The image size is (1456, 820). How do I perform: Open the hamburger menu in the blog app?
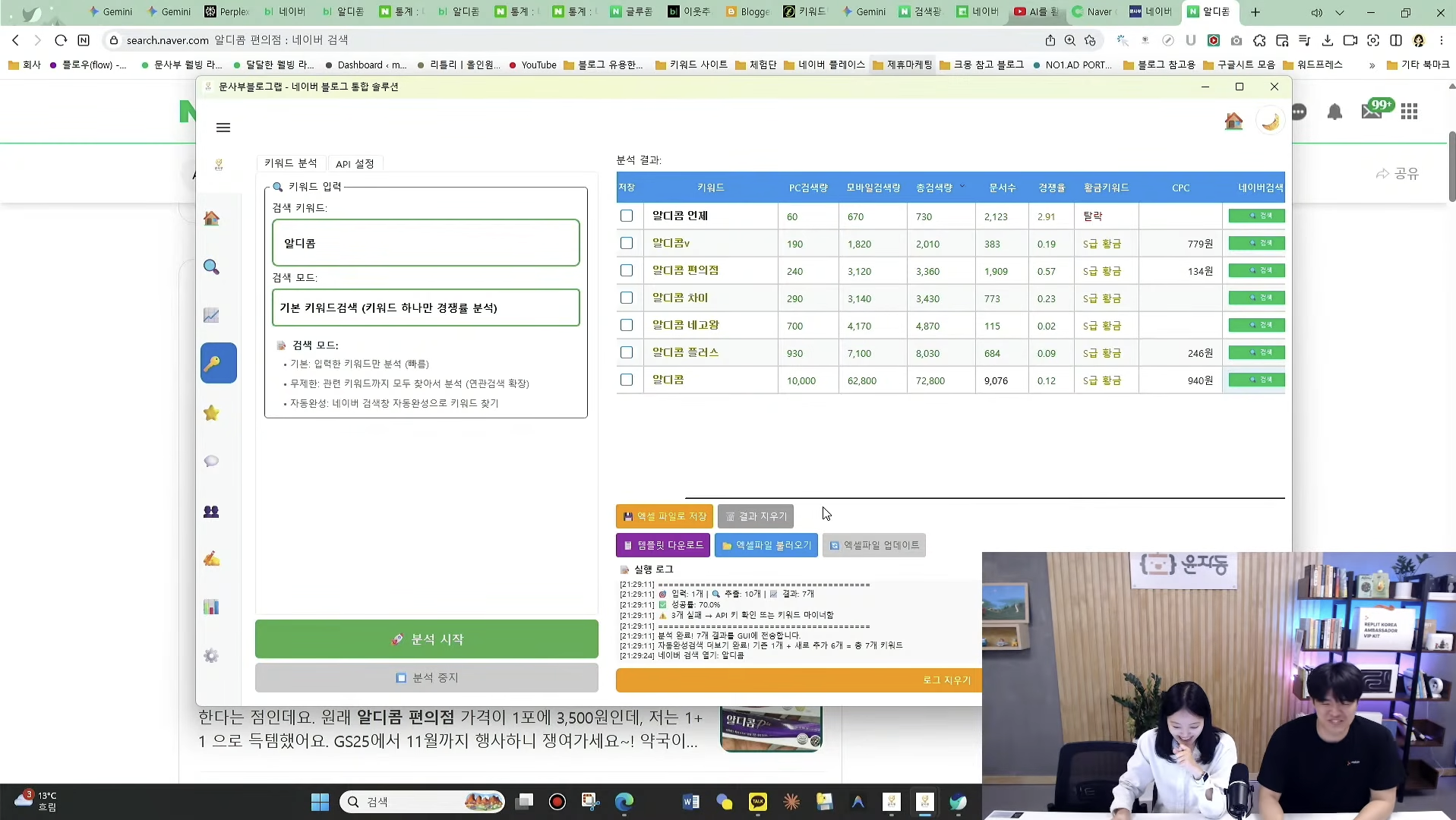coord(223,128)
